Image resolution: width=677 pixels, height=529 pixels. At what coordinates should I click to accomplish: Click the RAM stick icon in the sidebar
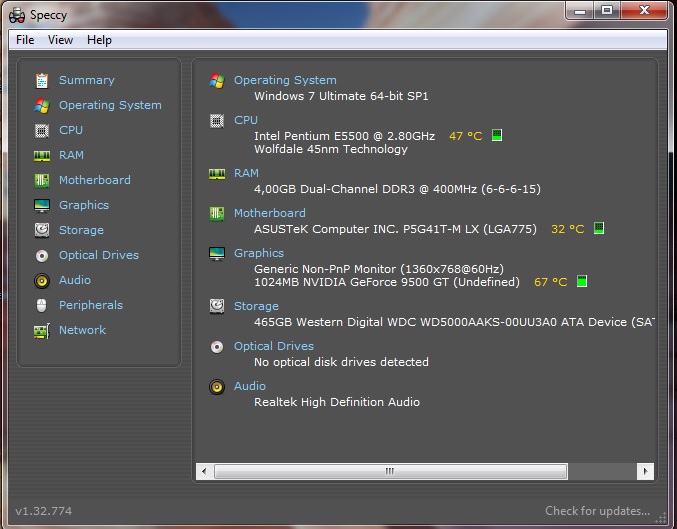coord(42,155)
